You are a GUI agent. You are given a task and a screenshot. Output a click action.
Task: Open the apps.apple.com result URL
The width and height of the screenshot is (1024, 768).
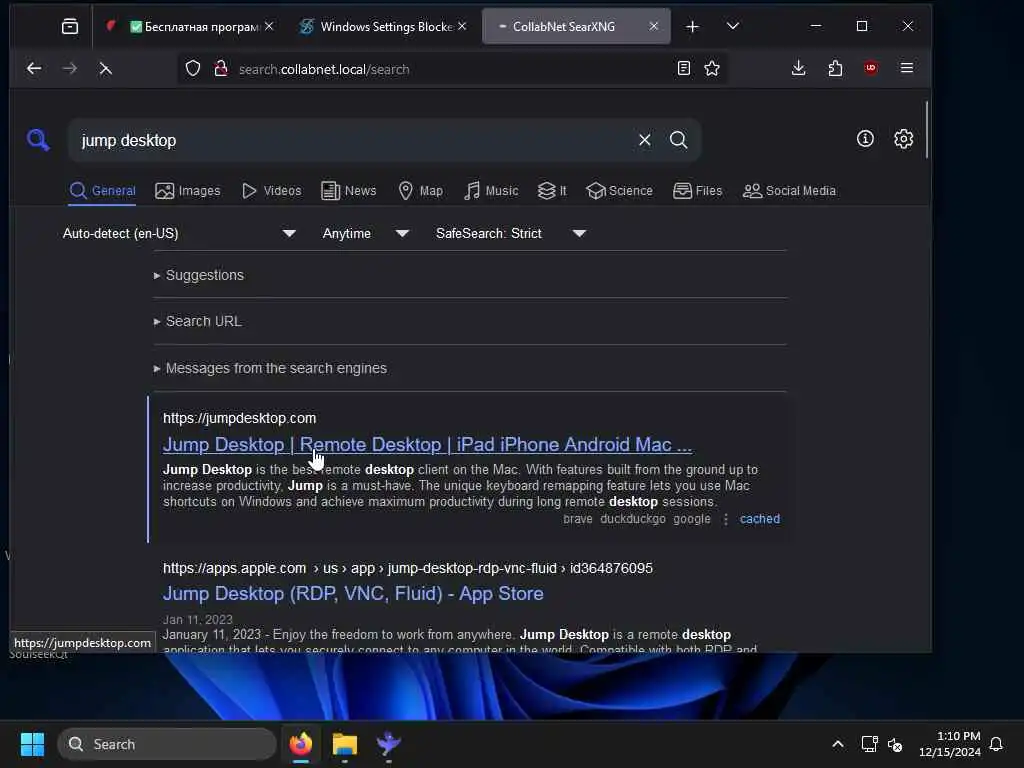[408, 568]
